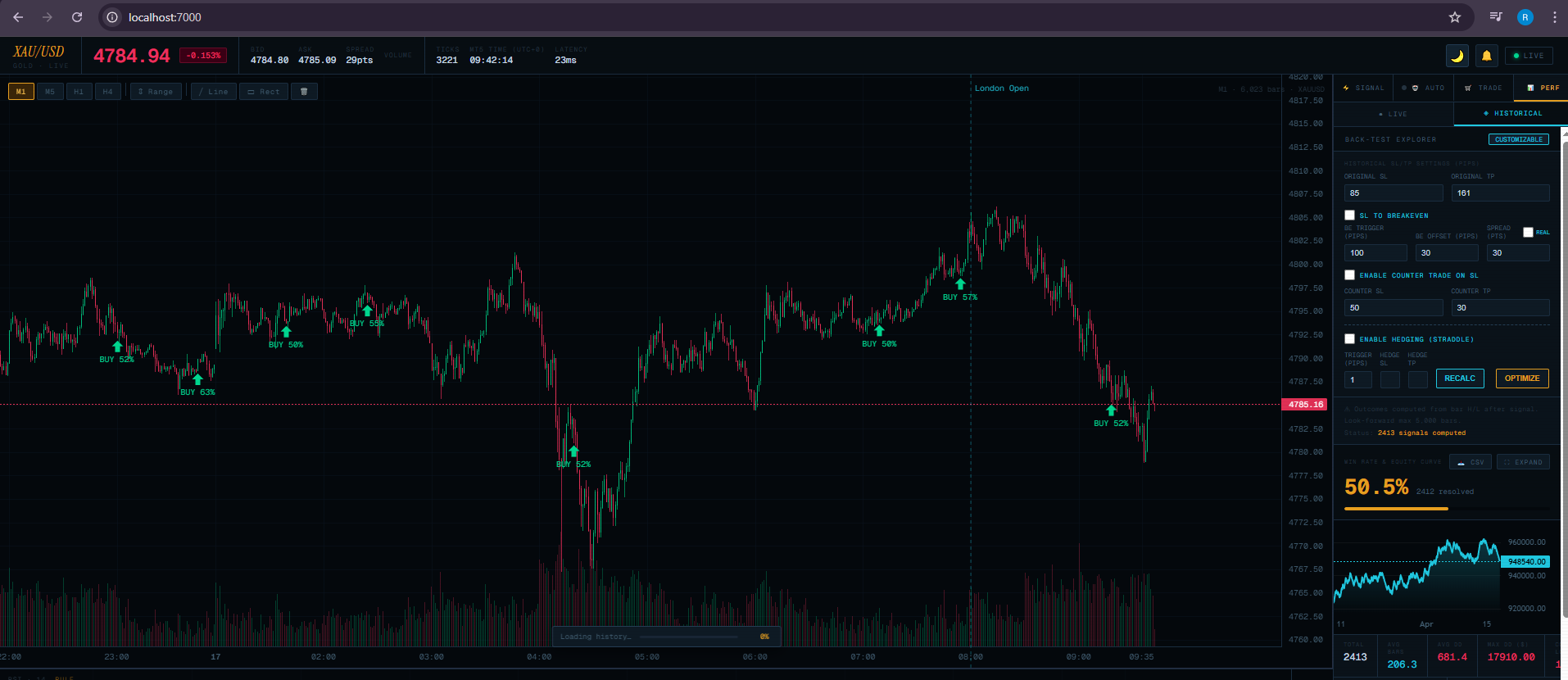Viewport: 1568px width, 680px height.
Task: Expand the equity curve chart
Action: click(1523, 462)
